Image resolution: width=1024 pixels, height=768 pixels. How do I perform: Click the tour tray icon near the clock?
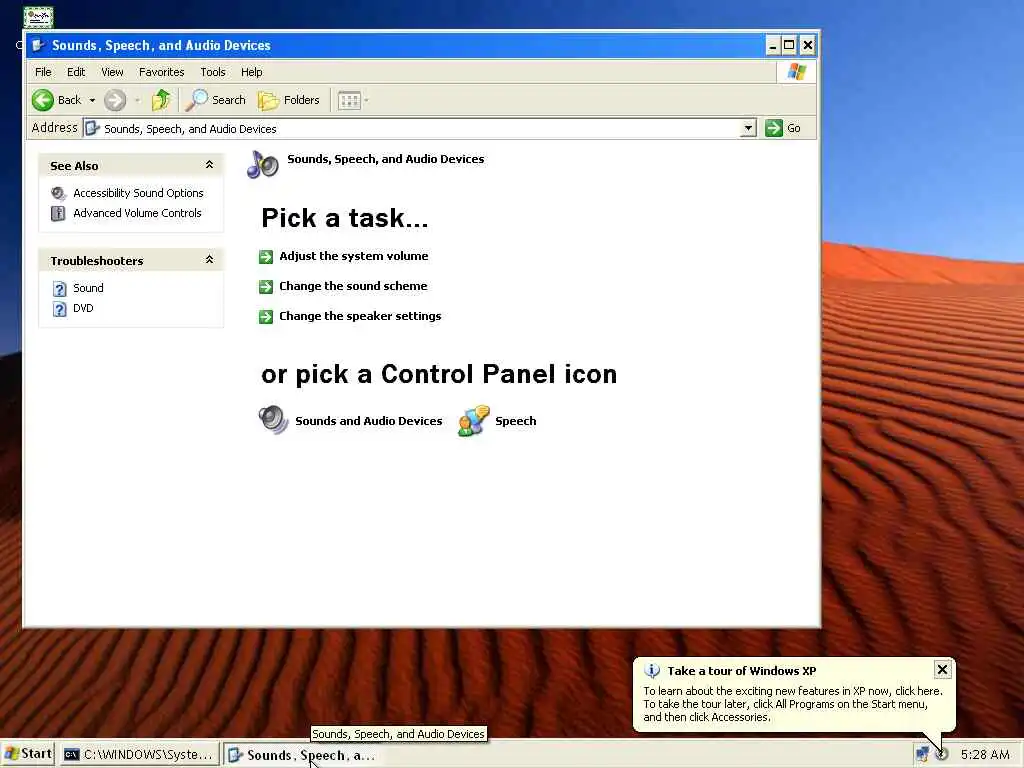(942, 754)
